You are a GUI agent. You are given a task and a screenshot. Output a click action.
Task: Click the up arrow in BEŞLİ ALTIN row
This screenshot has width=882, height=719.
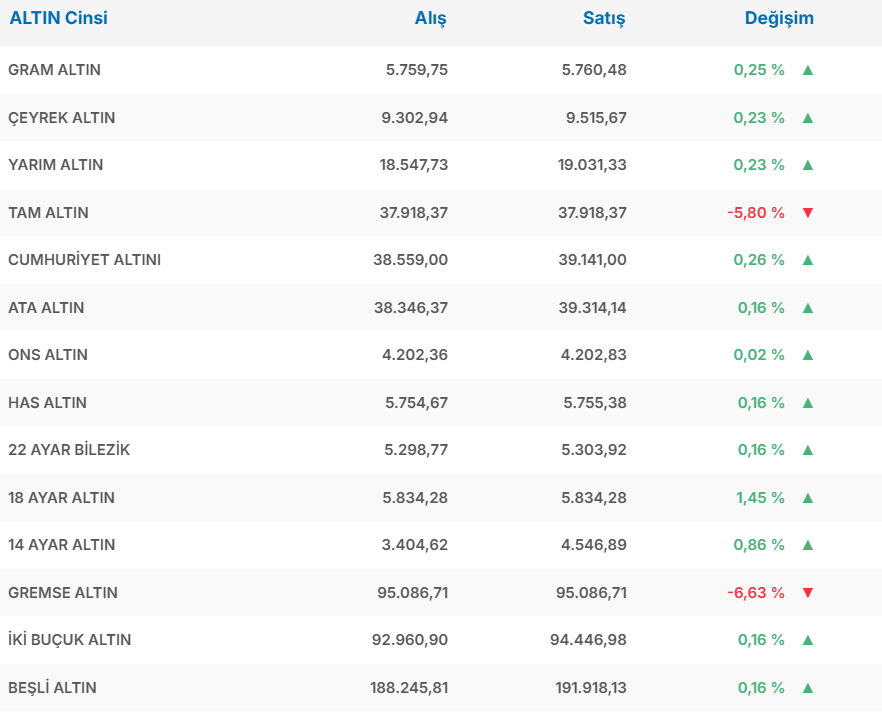tap(808, 688)
